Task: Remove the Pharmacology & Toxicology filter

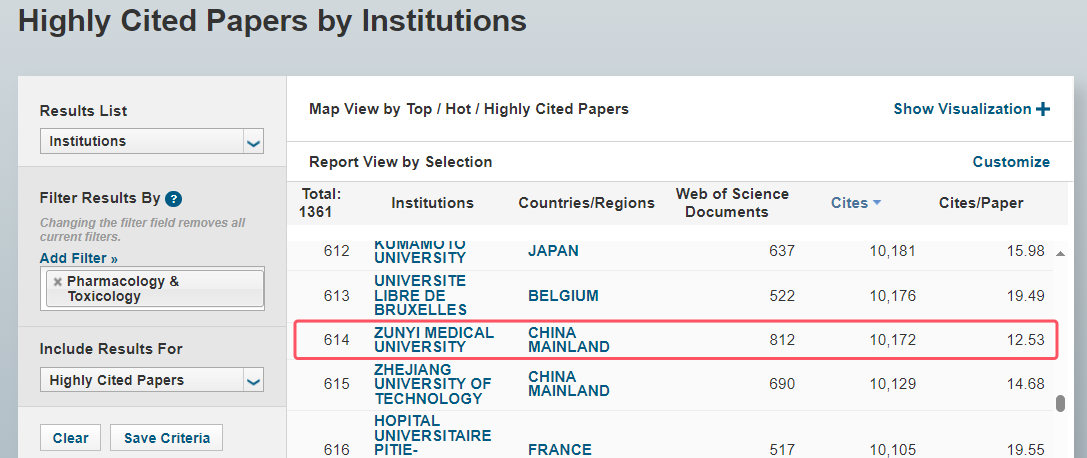Action: click(58, 282)
